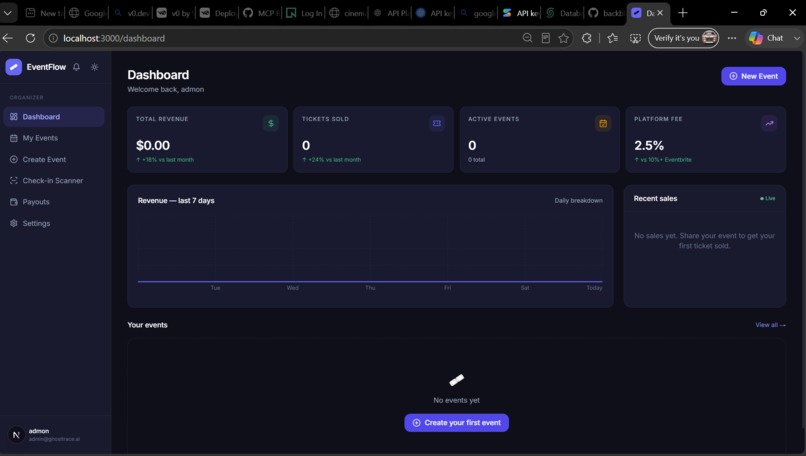
Task: Switch to the Log In tab
Action: point(305,13)
